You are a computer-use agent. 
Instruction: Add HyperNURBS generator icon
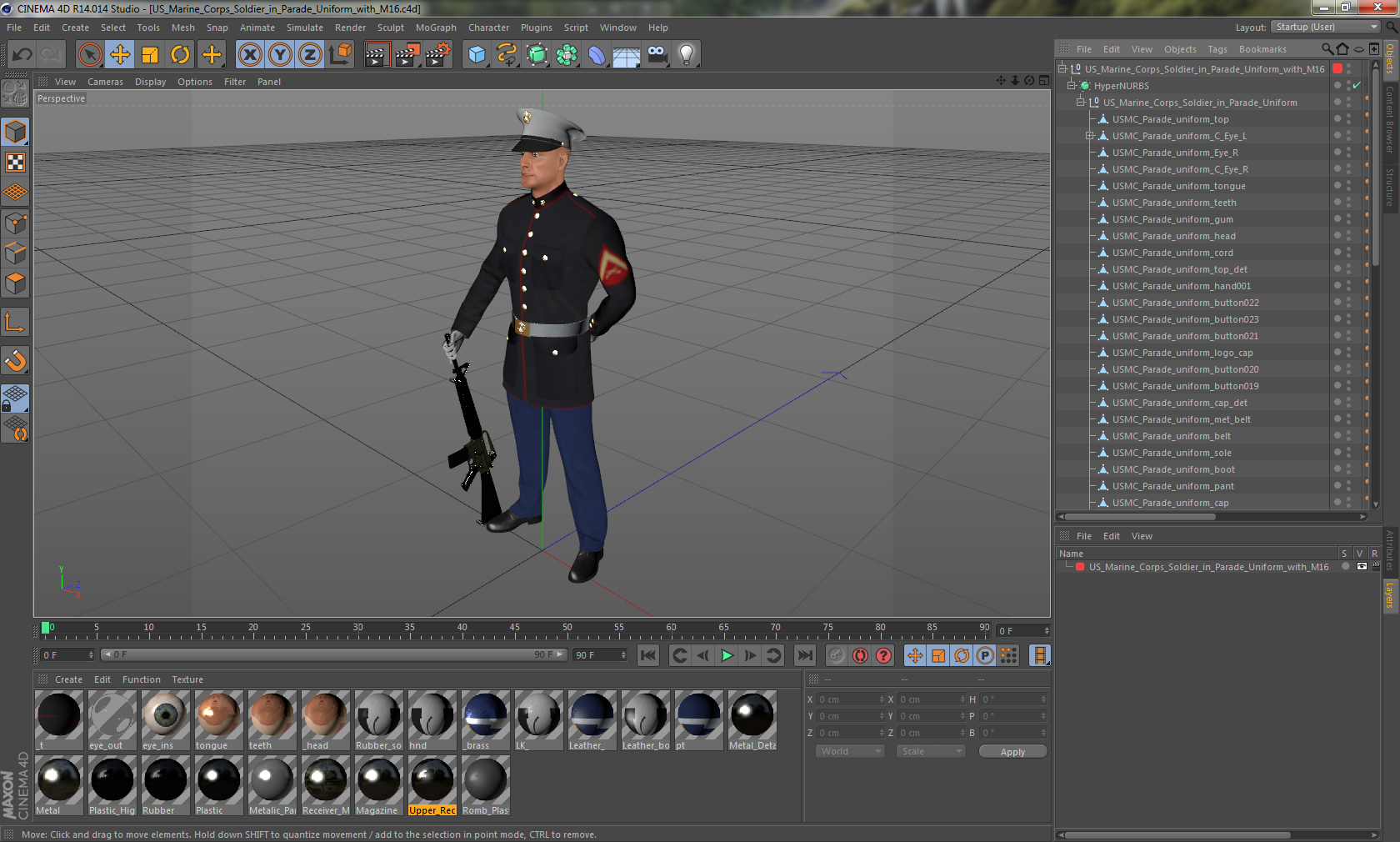pos(537,55)
